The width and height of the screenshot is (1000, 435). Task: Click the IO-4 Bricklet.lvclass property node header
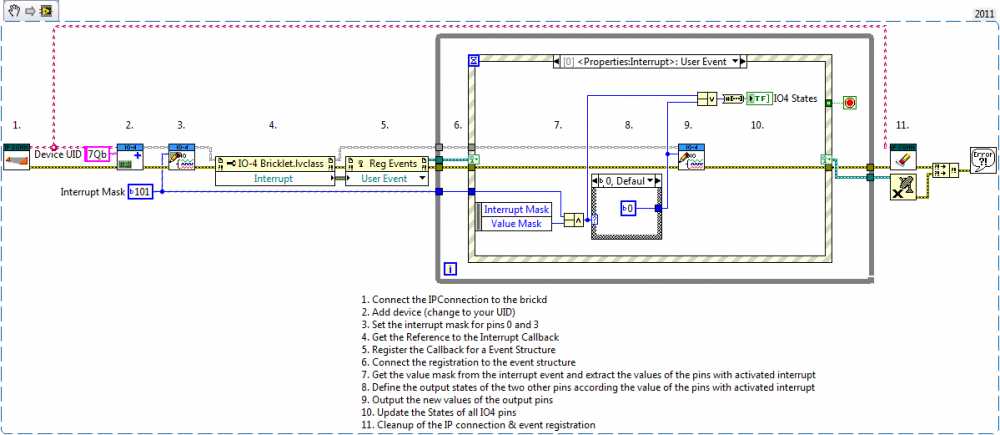coord(273,163)
